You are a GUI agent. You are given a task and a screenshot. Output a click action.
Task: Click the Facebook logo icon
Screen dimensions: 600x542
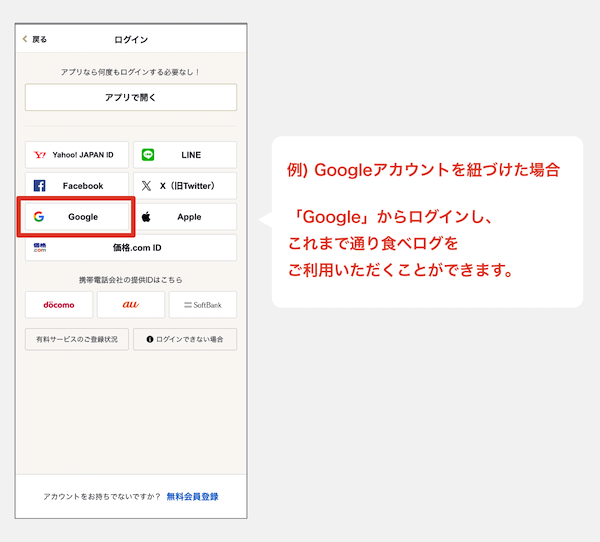[x=40, y=186]
